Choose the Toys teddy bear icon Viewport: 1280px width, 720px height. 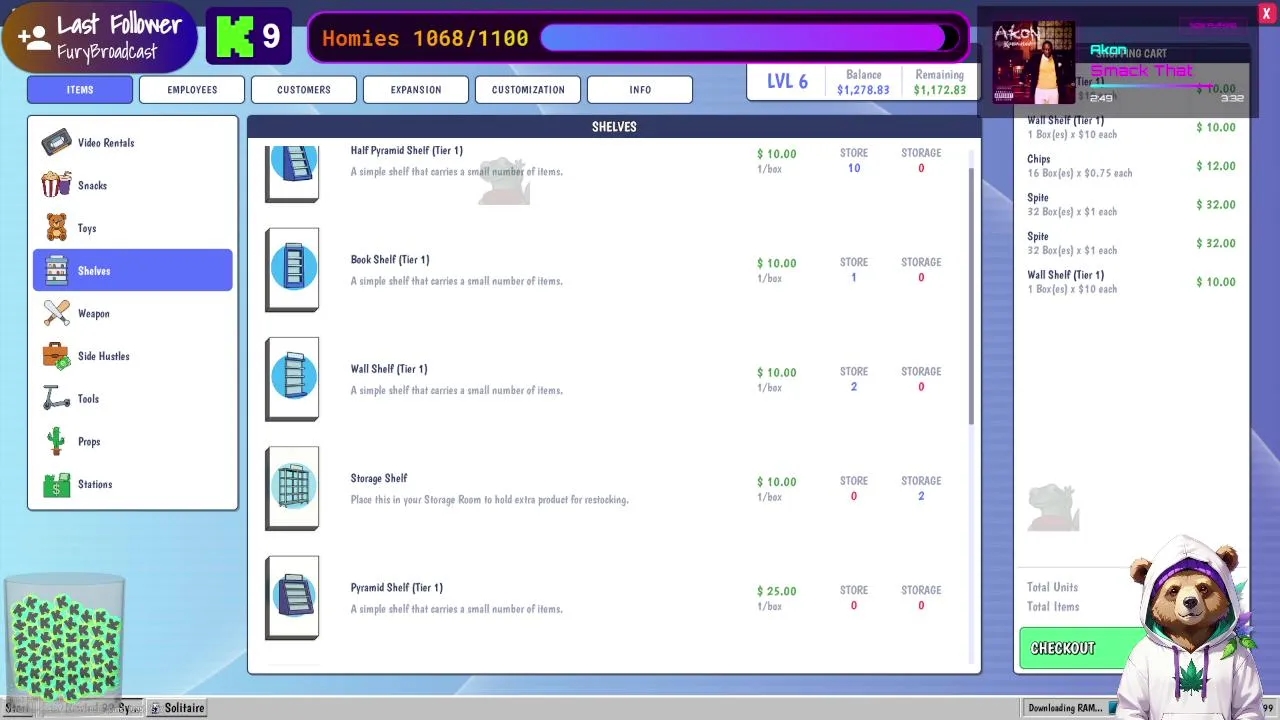point(56,228)
